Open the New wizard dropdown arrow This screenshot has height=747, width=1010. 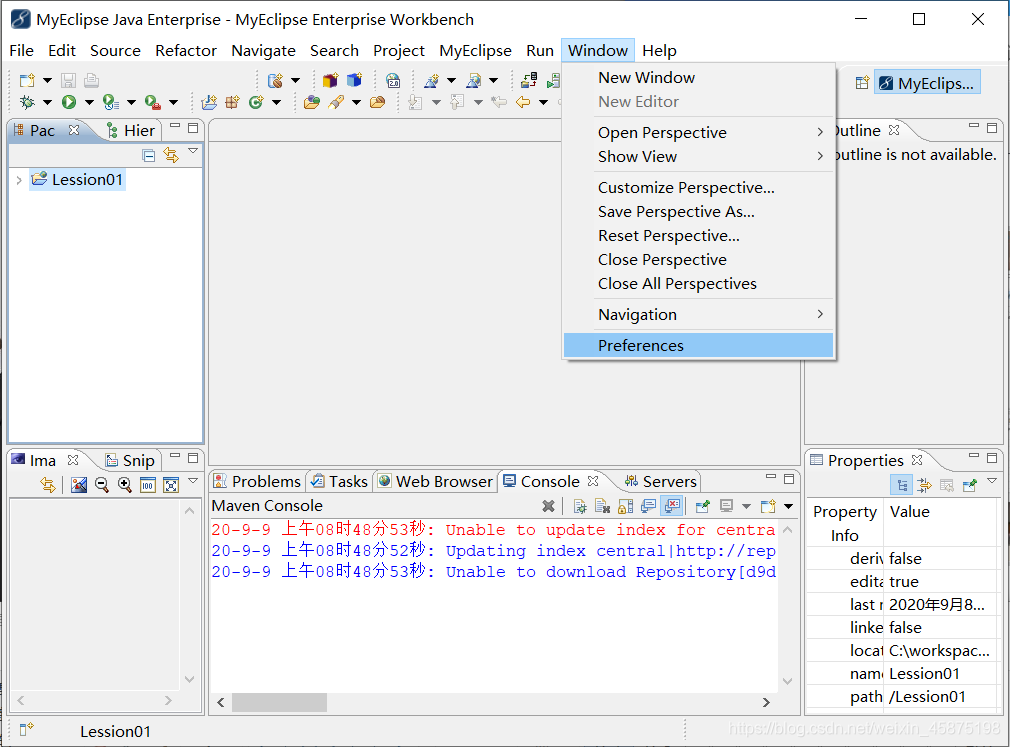47,80
